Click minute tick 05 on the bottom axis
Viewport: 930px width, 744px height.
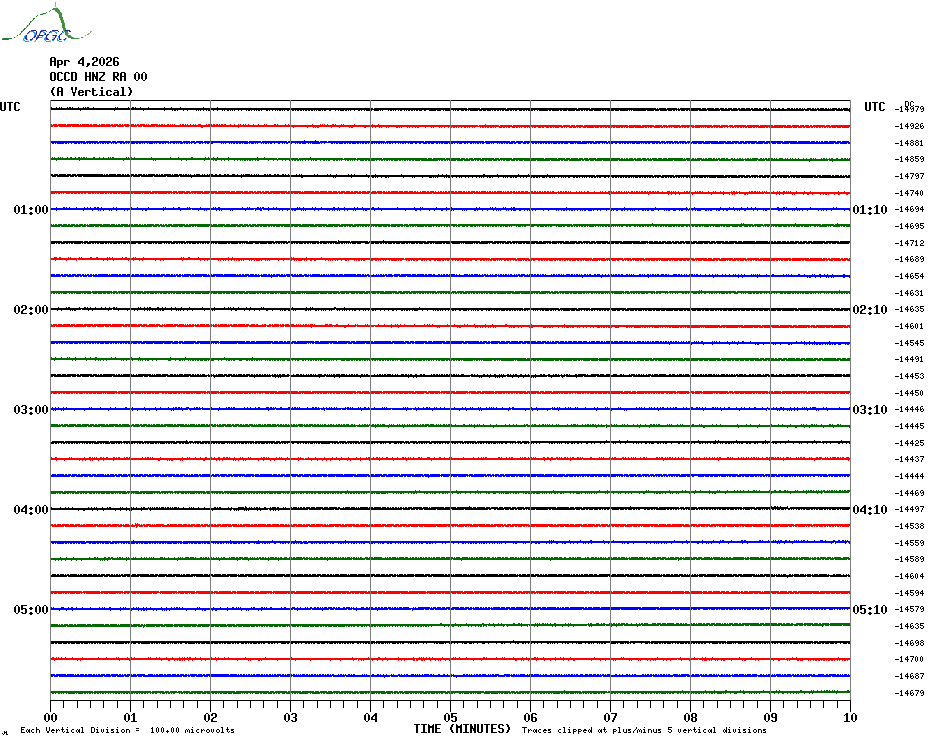pos(450,717)
